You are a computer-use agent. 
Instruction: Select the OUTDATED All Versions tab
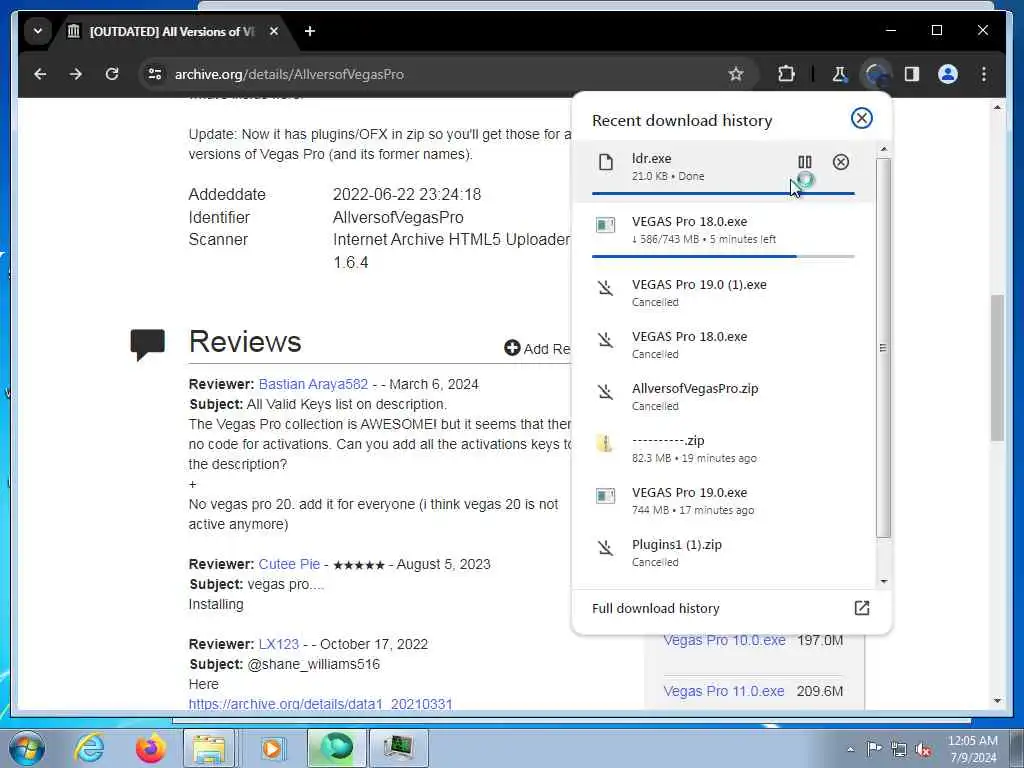pyautogui.click(x=170, y=31)
